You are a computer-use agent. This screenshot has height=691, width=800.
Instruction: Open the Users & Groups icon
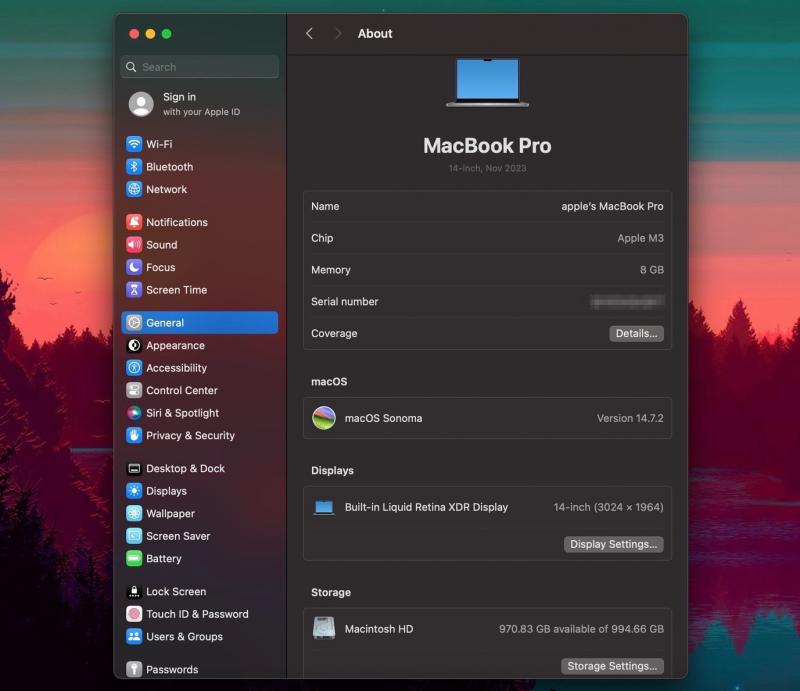point(134,636)
